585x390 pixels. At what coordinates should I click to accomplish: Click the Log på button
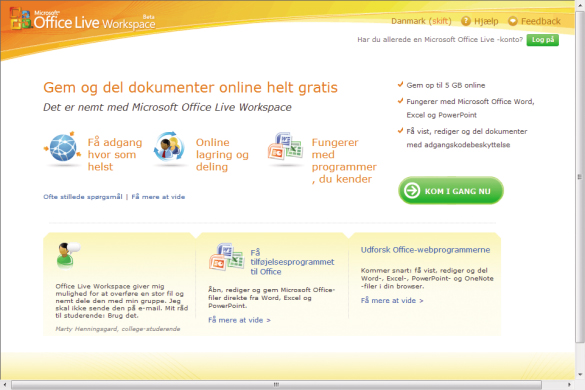pyautogui.click(x=542, y=40)
